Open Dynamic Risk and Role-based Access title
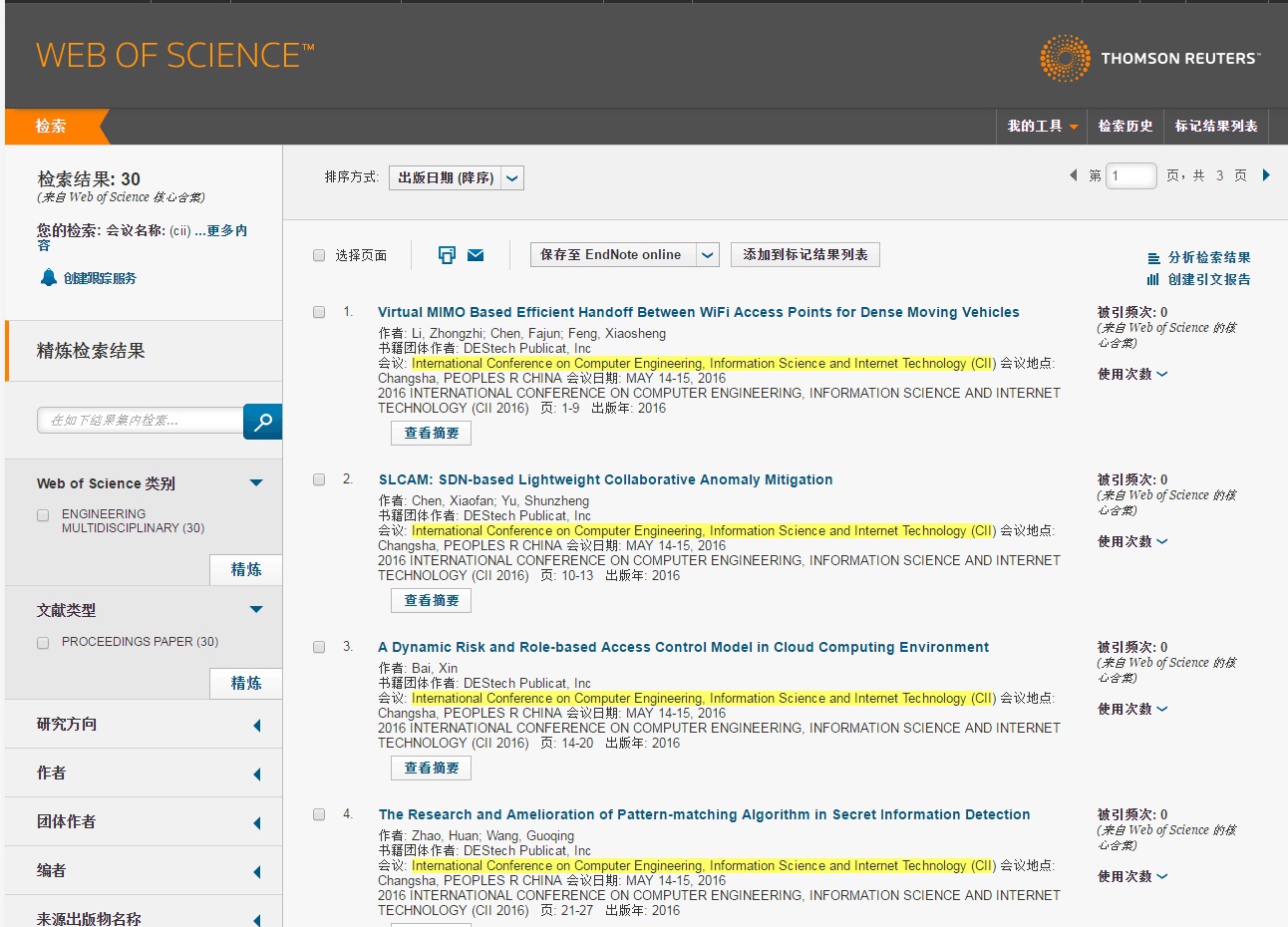Viewport: 1288px width, 927px height. (x=683, y=647)
